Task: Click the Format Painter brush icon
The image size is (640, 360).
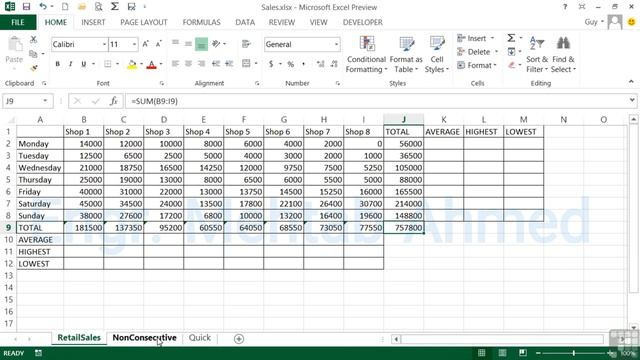Action: pyautogui.click(x=33, y=68)
